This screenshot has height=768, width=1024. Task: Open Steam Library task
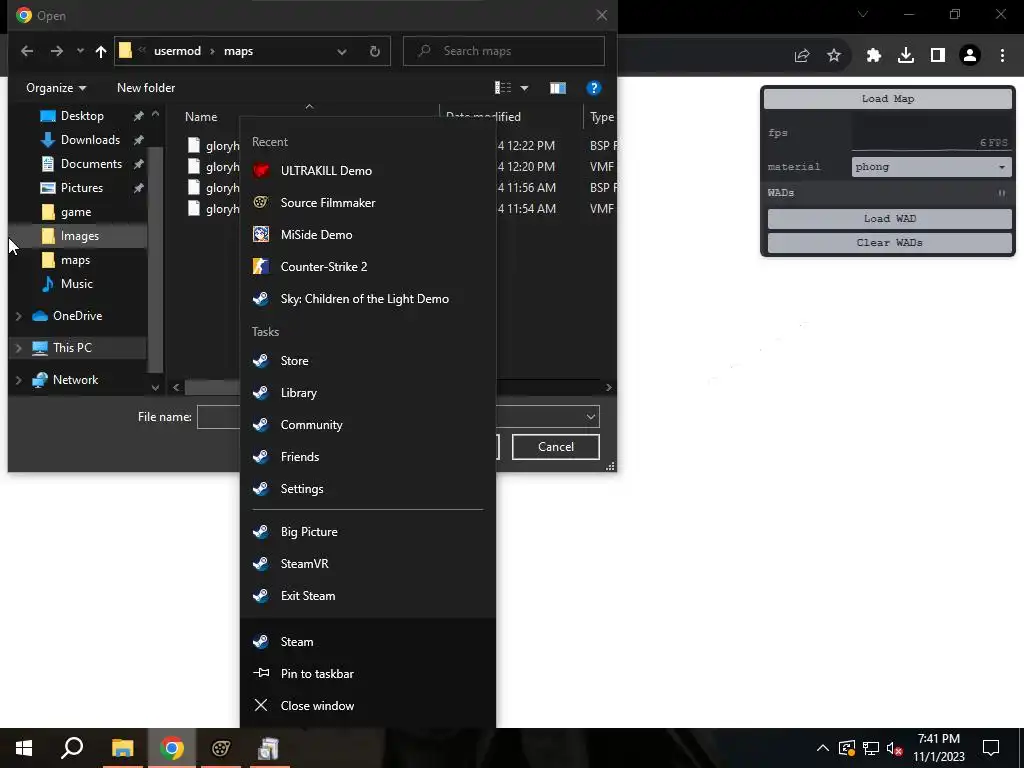click(x=368, y=392)
